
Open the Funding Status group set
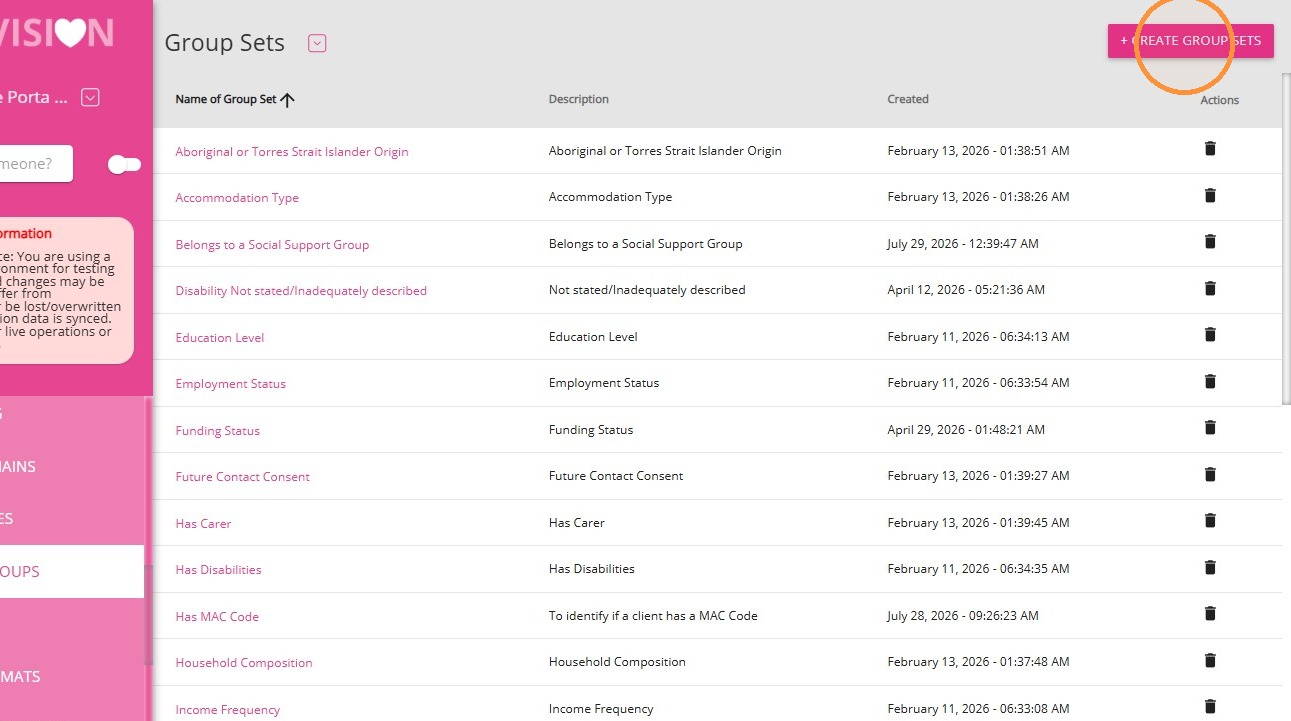pos(218,431)
